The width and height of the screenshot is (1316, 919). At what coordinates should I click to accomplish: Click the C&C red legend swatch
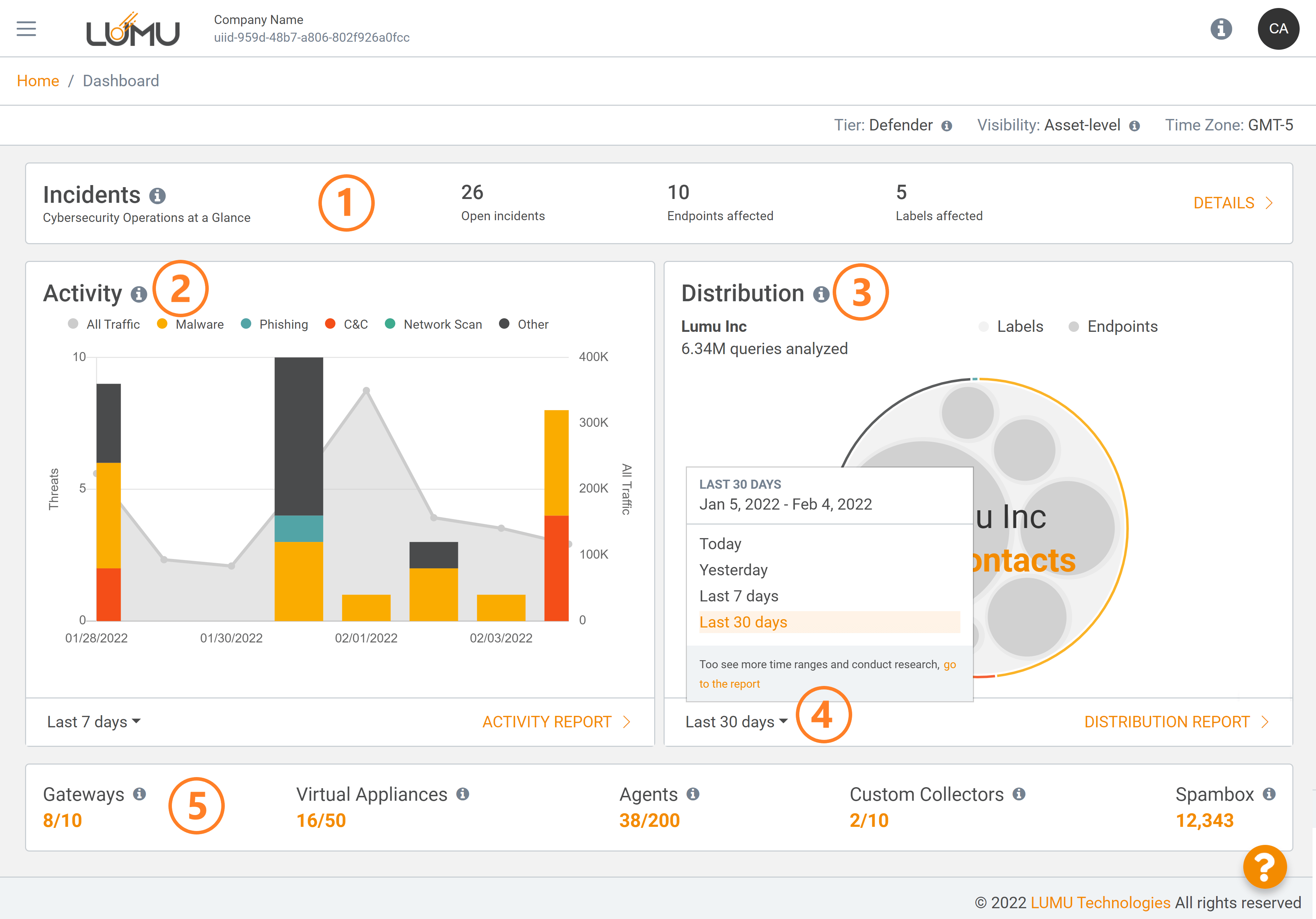(330, 324)
